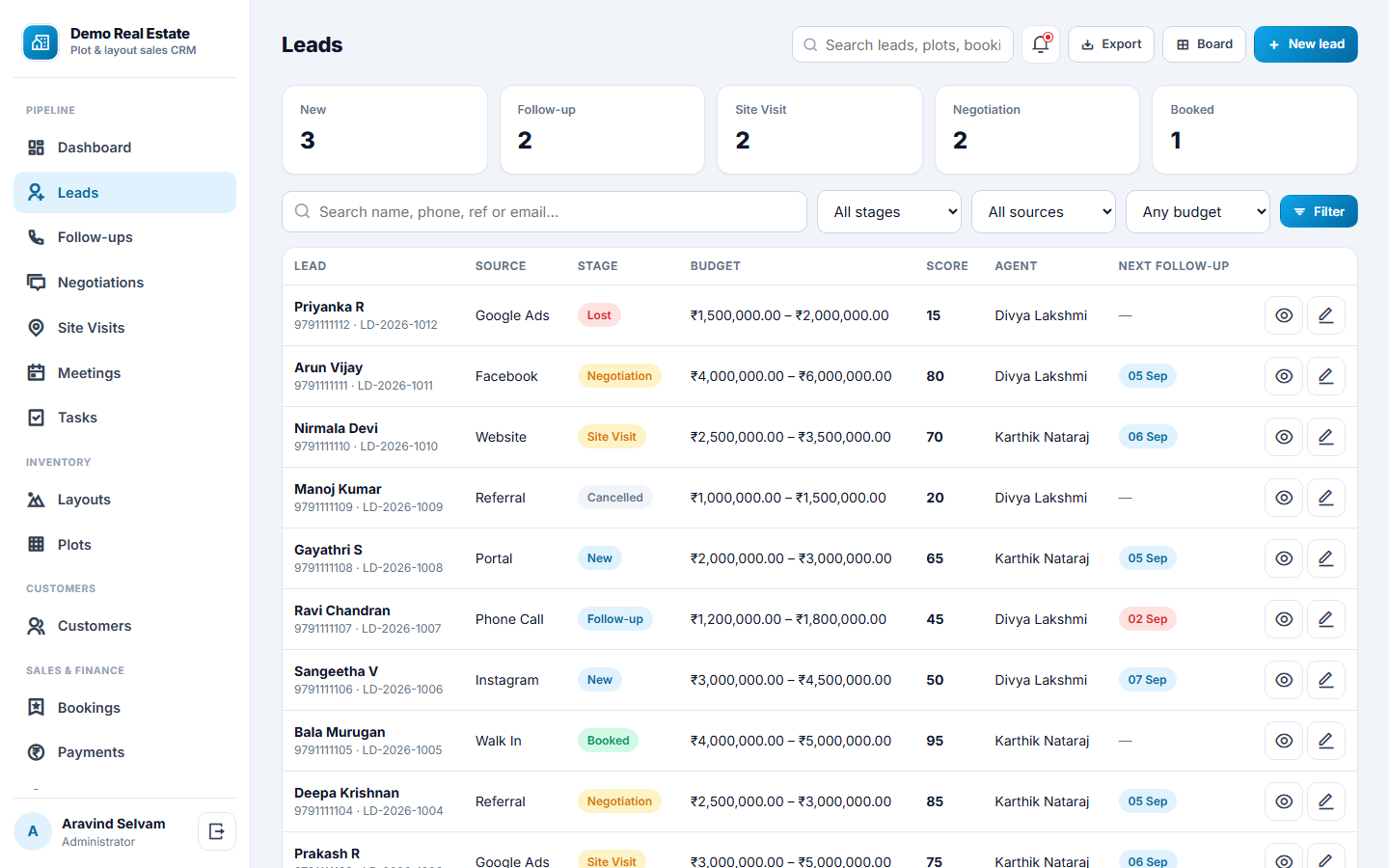
Task: View Sangeetha V lead via eye icon
Action: (x=1284, y=680)
